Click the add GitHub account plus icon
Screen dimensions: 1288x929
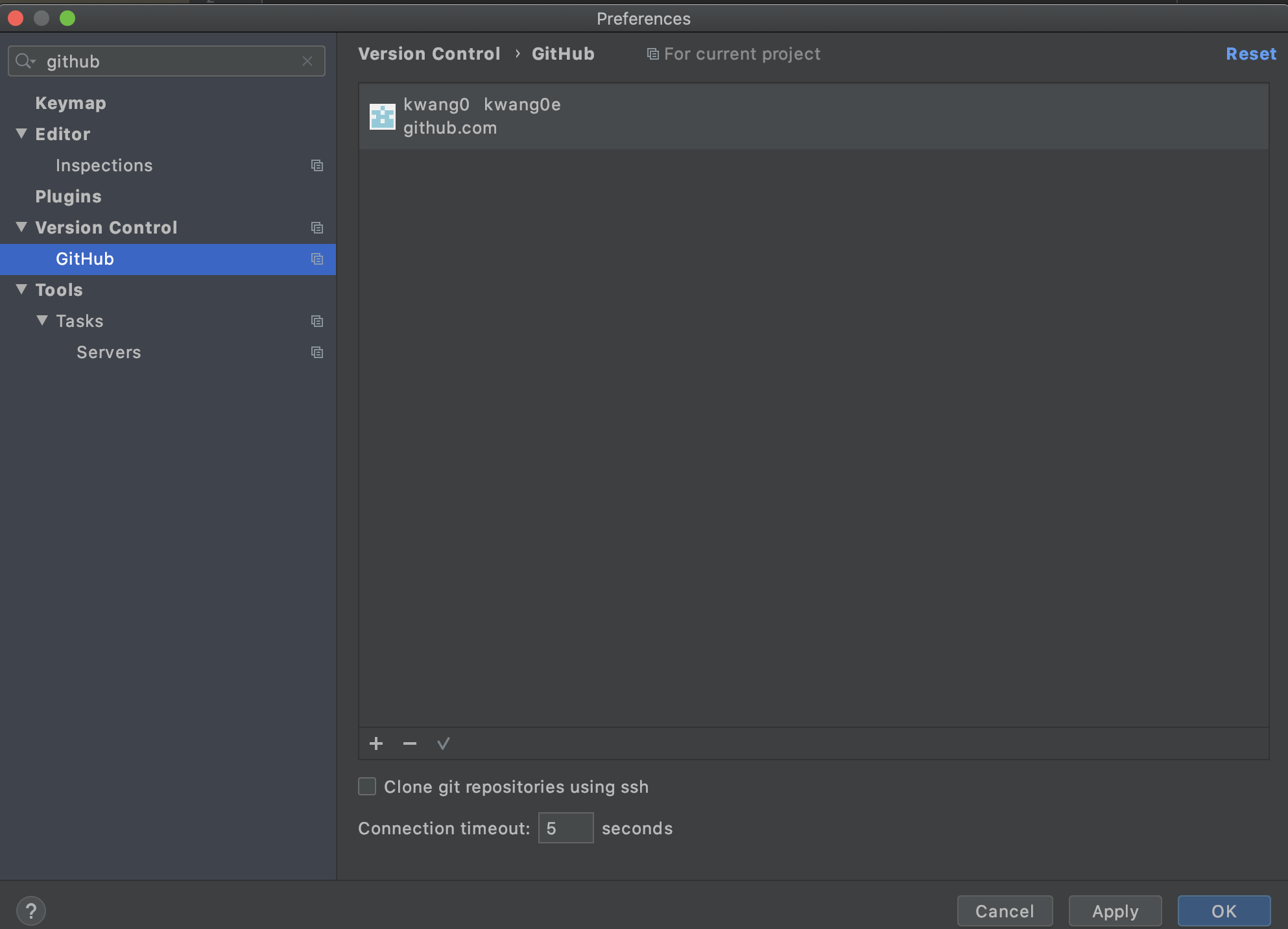click(x=376, y=743)
